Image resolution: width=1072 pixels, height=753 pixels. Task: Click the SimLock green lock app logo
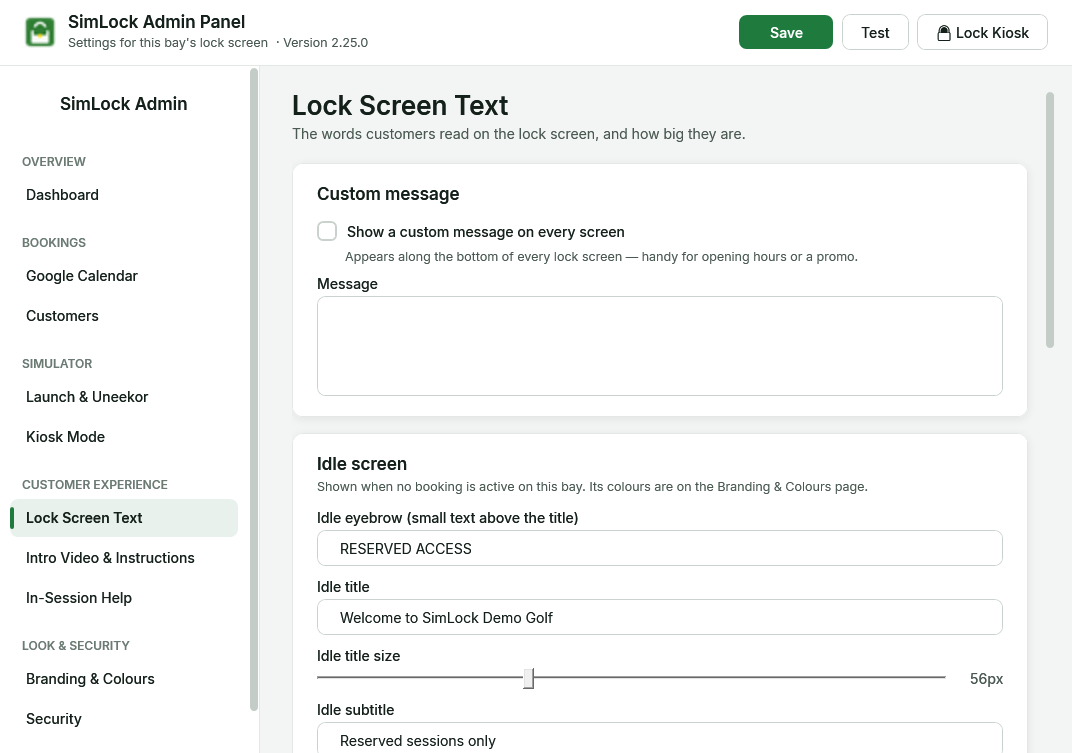tap(40, 32)
